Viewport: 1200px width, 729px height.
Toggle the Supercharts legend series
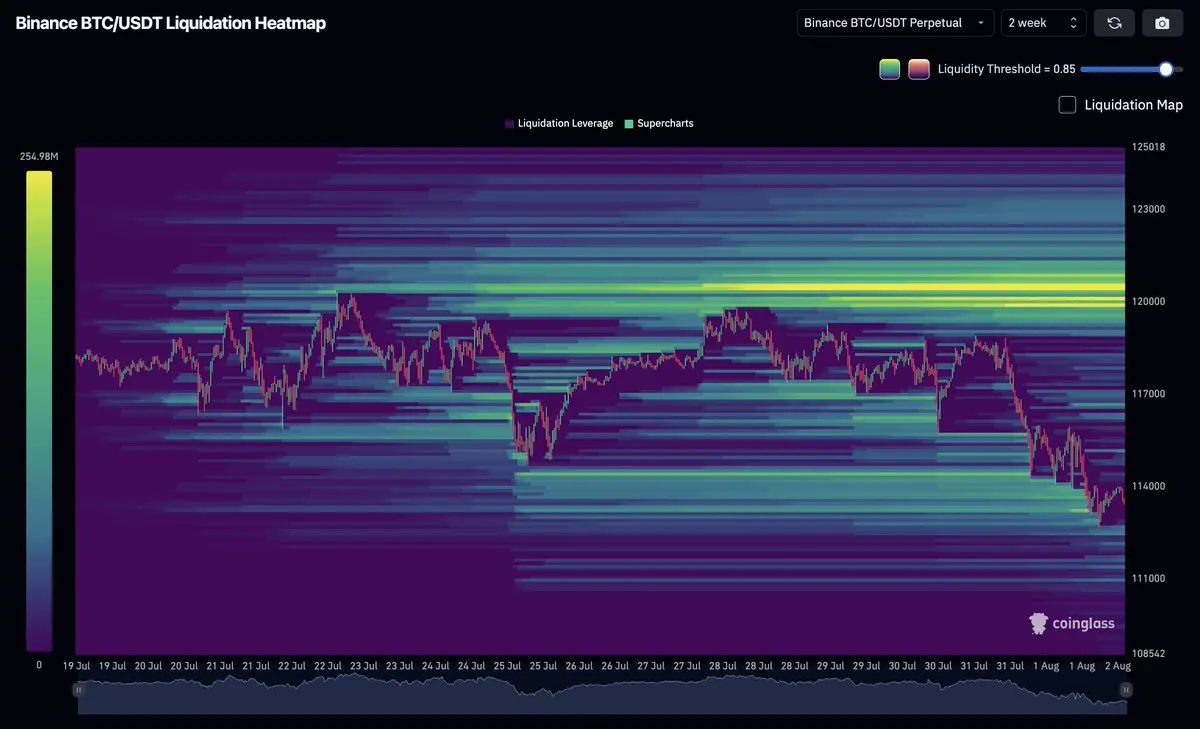(659, 123)
